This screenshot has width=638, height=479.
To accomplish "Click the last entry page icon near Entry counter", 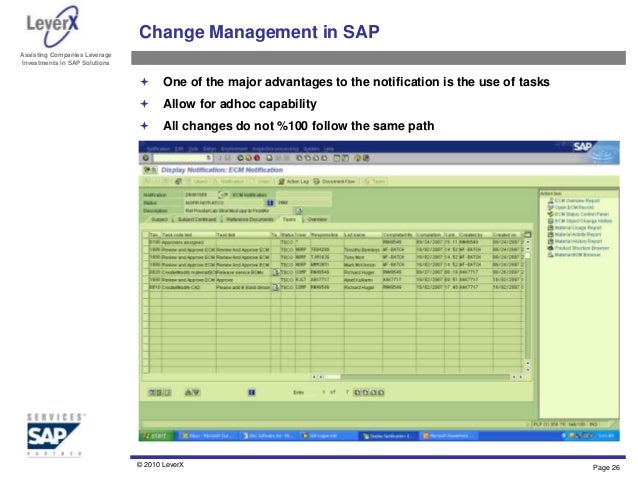I will (x=381, y=392).
